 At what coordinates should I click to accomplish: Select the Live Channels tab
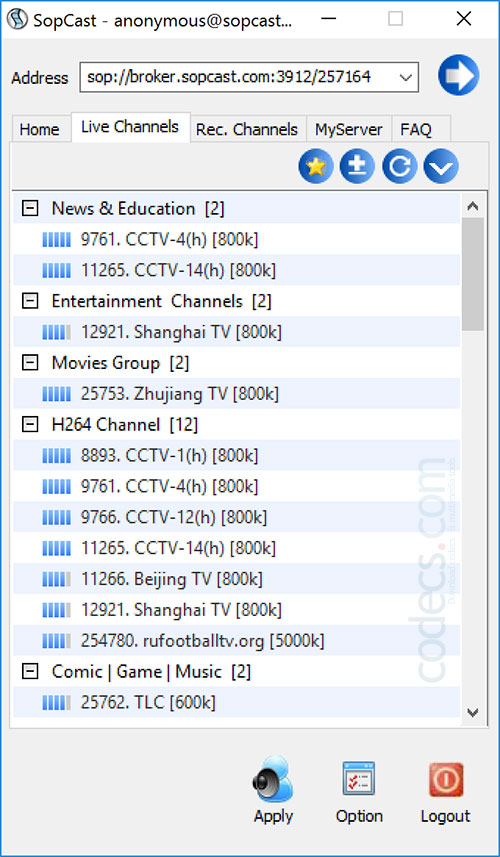[130, 127]
